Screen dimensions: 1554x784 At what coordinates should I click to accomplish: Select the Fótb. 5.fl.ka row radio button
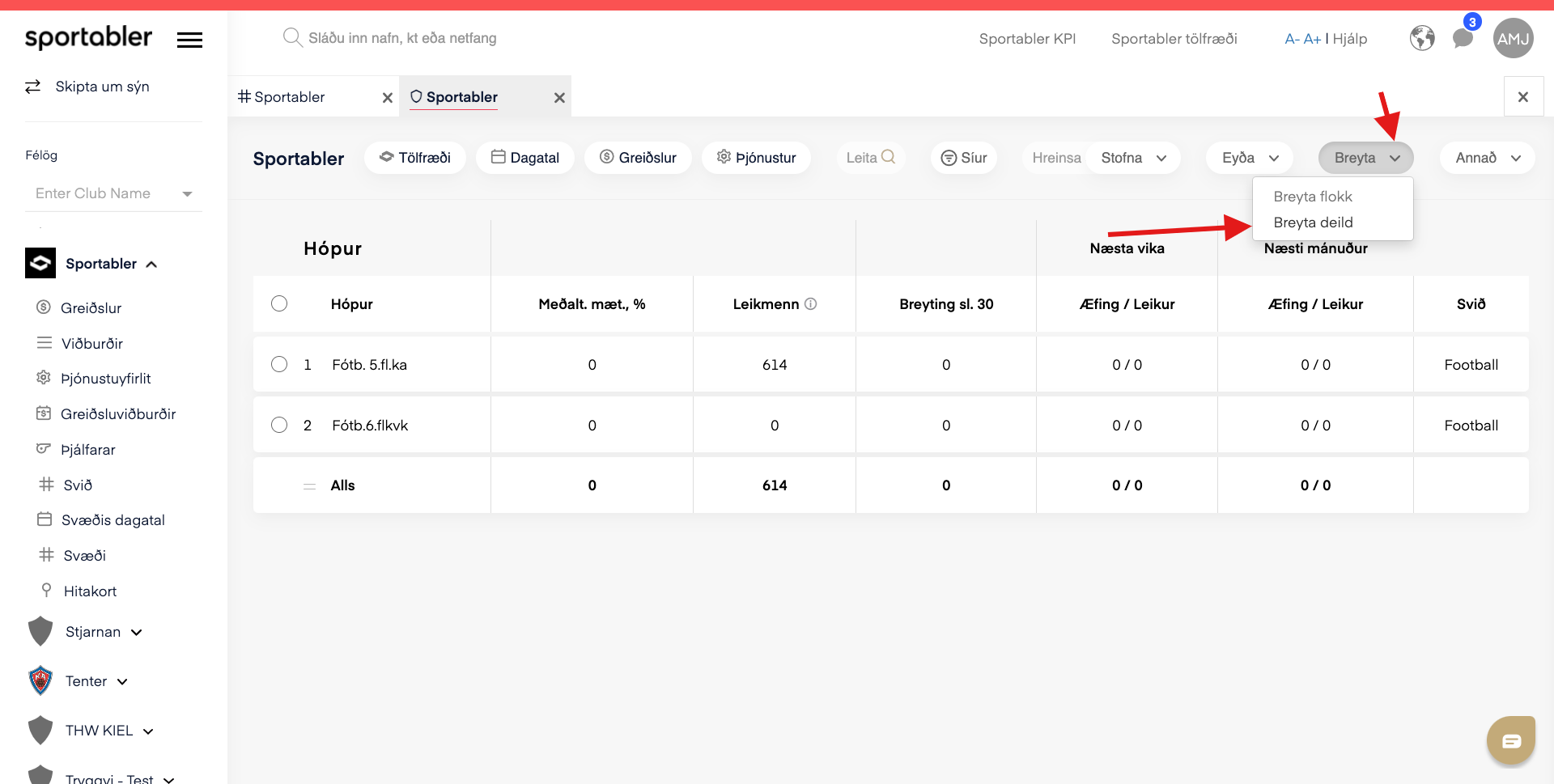279,364
